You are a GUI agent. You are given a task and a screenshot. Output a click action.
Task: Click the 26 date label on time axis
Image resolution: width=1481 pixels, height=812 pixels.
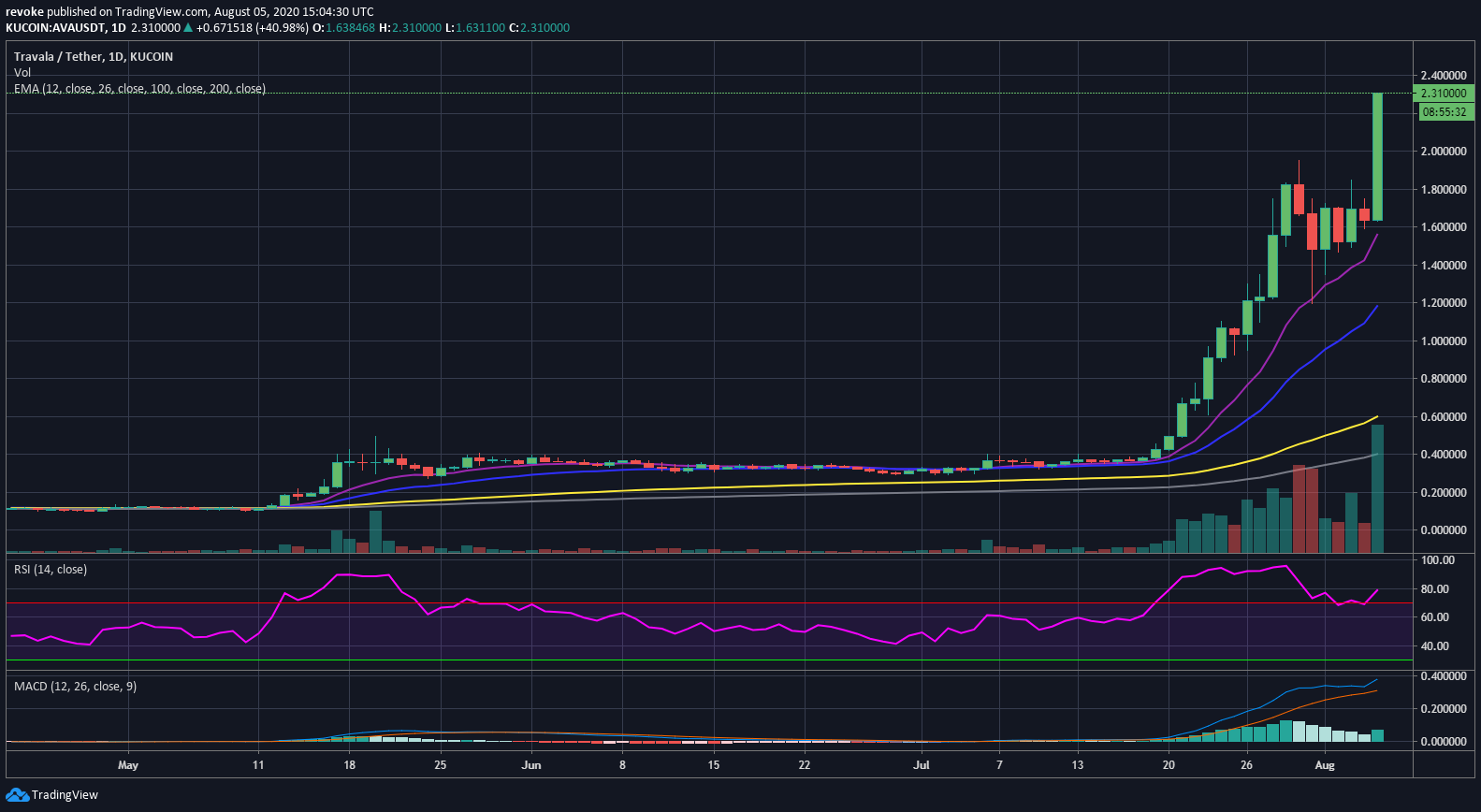click(1246, 765)
